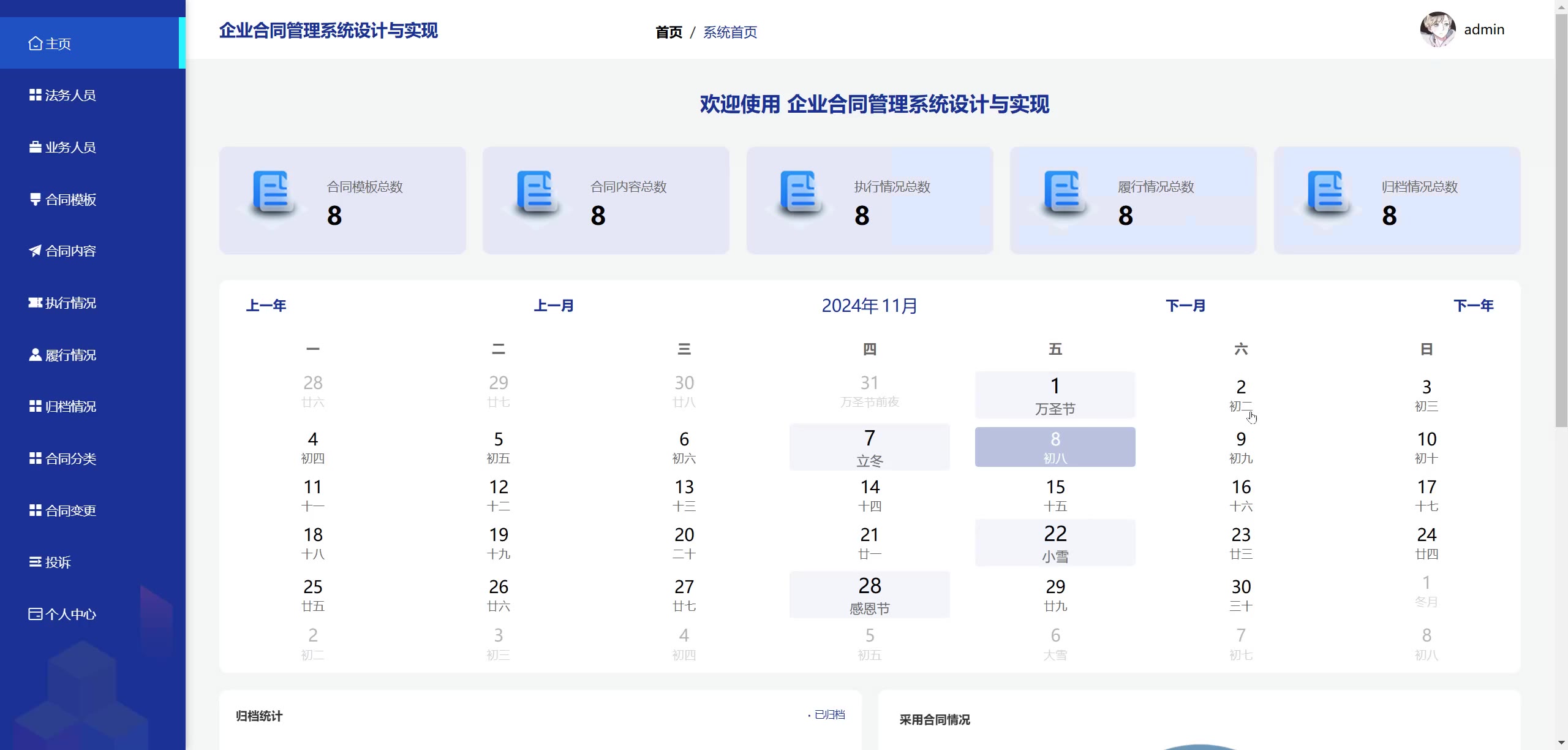The image size is (1568, 750).
Task: Click the ticket icon beside 执行情况
Action: coord(36,303)
